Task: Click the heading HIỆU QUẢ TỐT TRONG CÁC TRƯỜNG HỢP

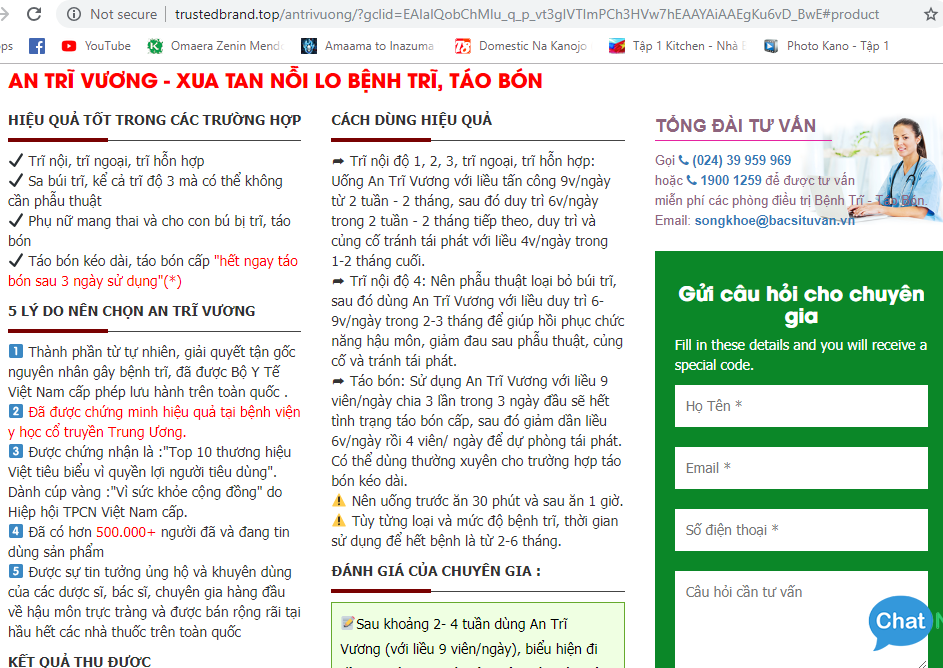Action: coord(155,120)
